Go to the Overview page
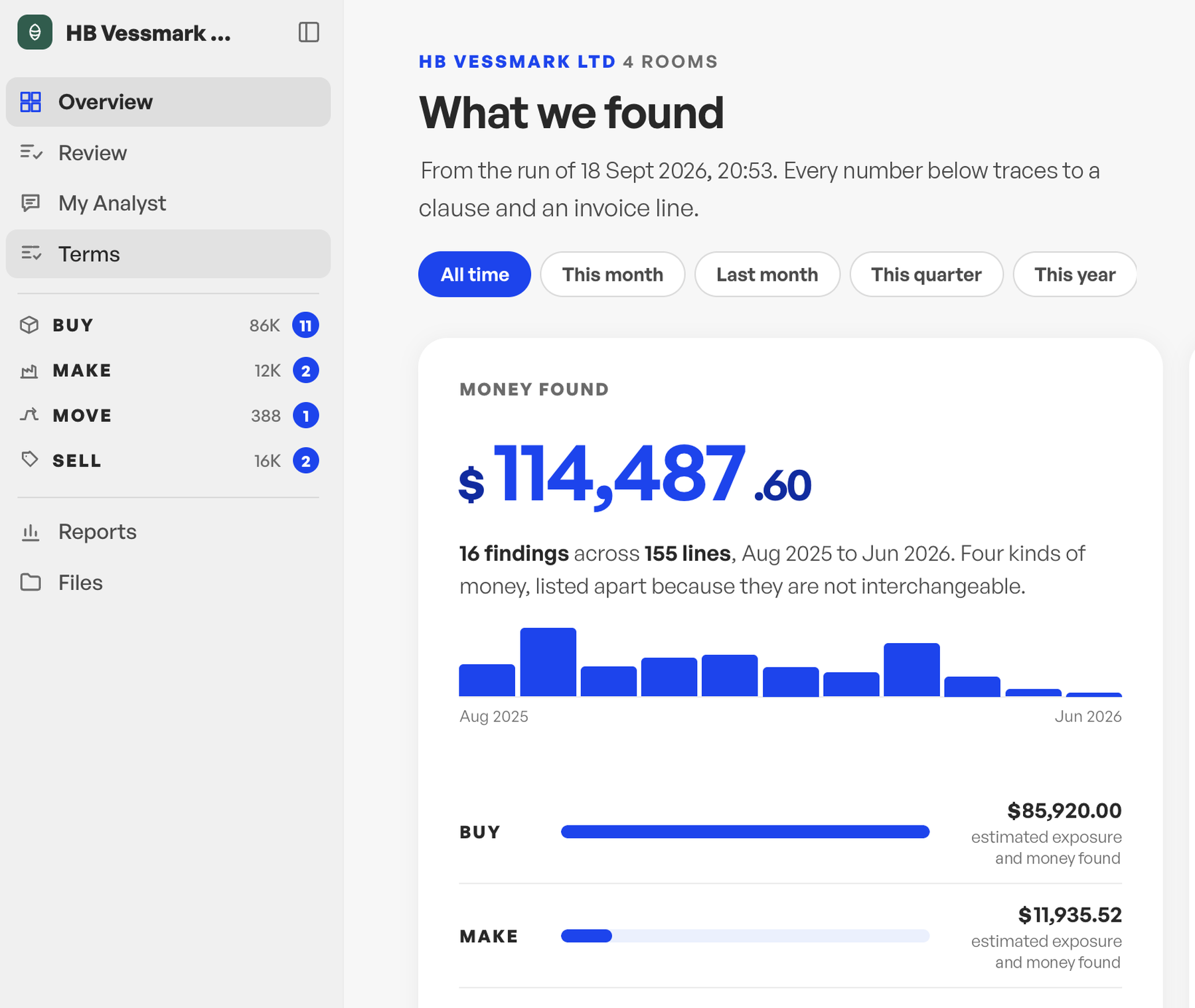The width and height of the screenshot is (1195, 1008). pyautogui.click(x=168, y=102)
